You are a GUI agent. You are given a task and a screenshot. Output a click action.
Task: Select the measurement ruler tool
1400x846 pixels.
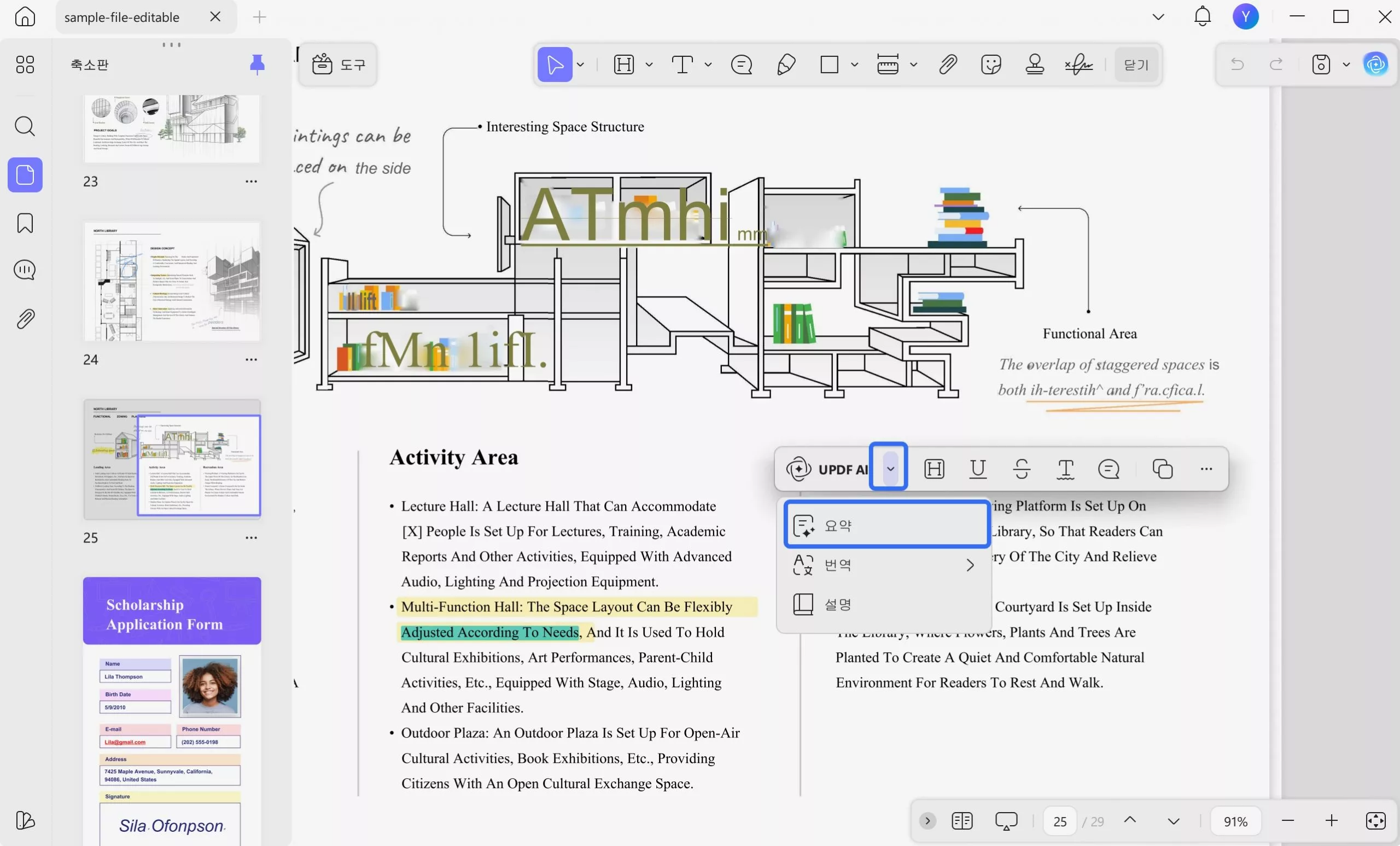click(x=888, y=64)
